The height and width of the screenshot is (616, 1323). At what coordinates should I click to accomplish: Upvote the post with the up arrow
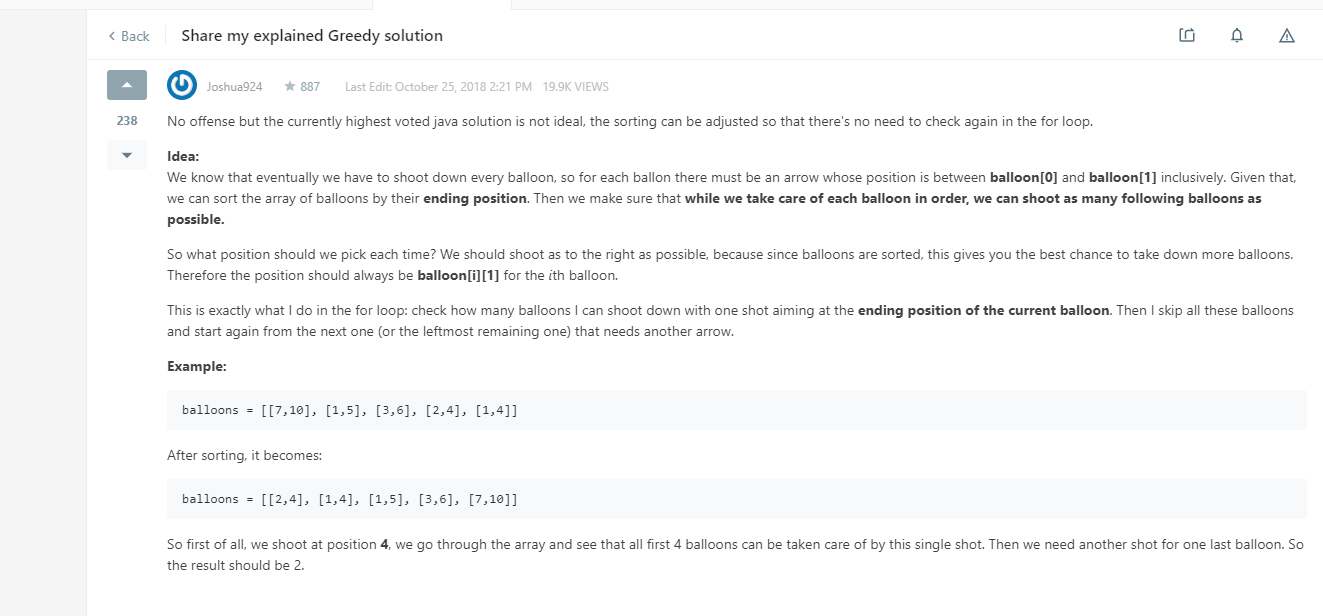[x=127, y=86]
